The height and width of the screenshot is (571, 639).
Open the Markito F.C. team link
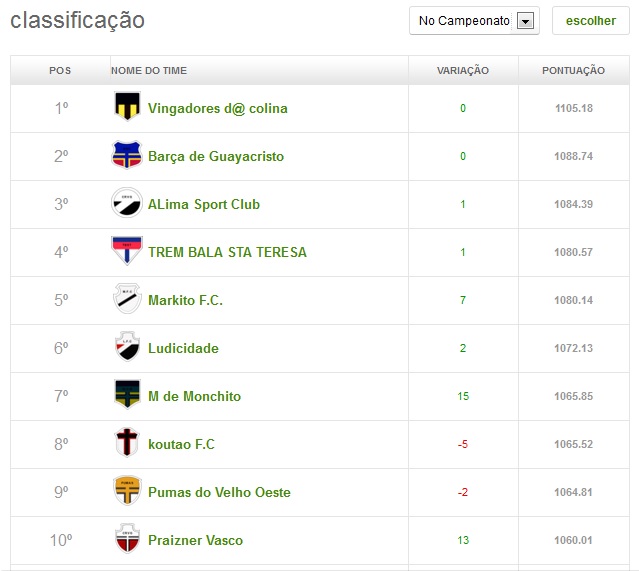[185, 300]
